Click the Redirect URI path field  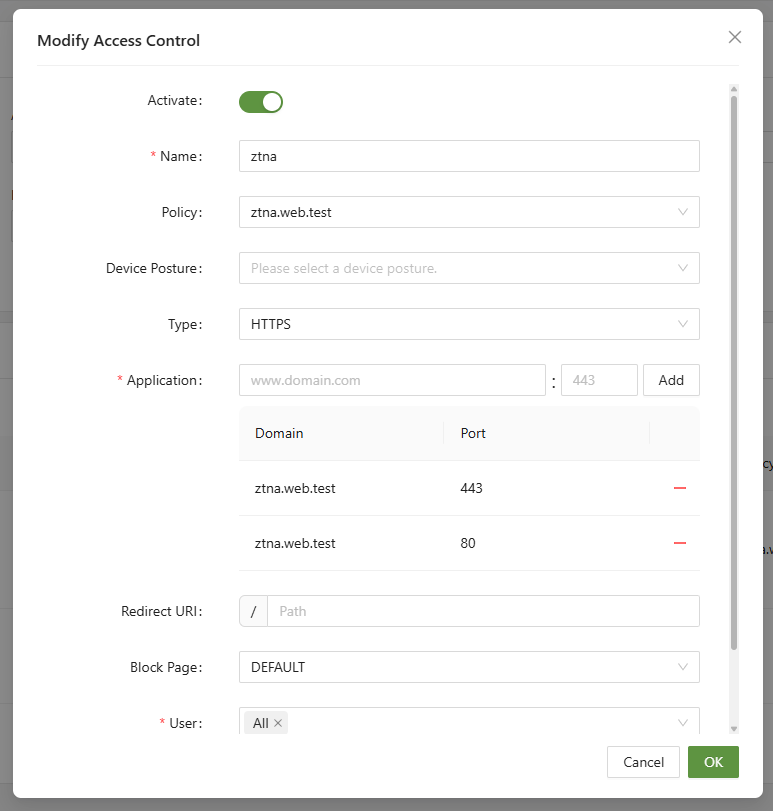(482, 611)
